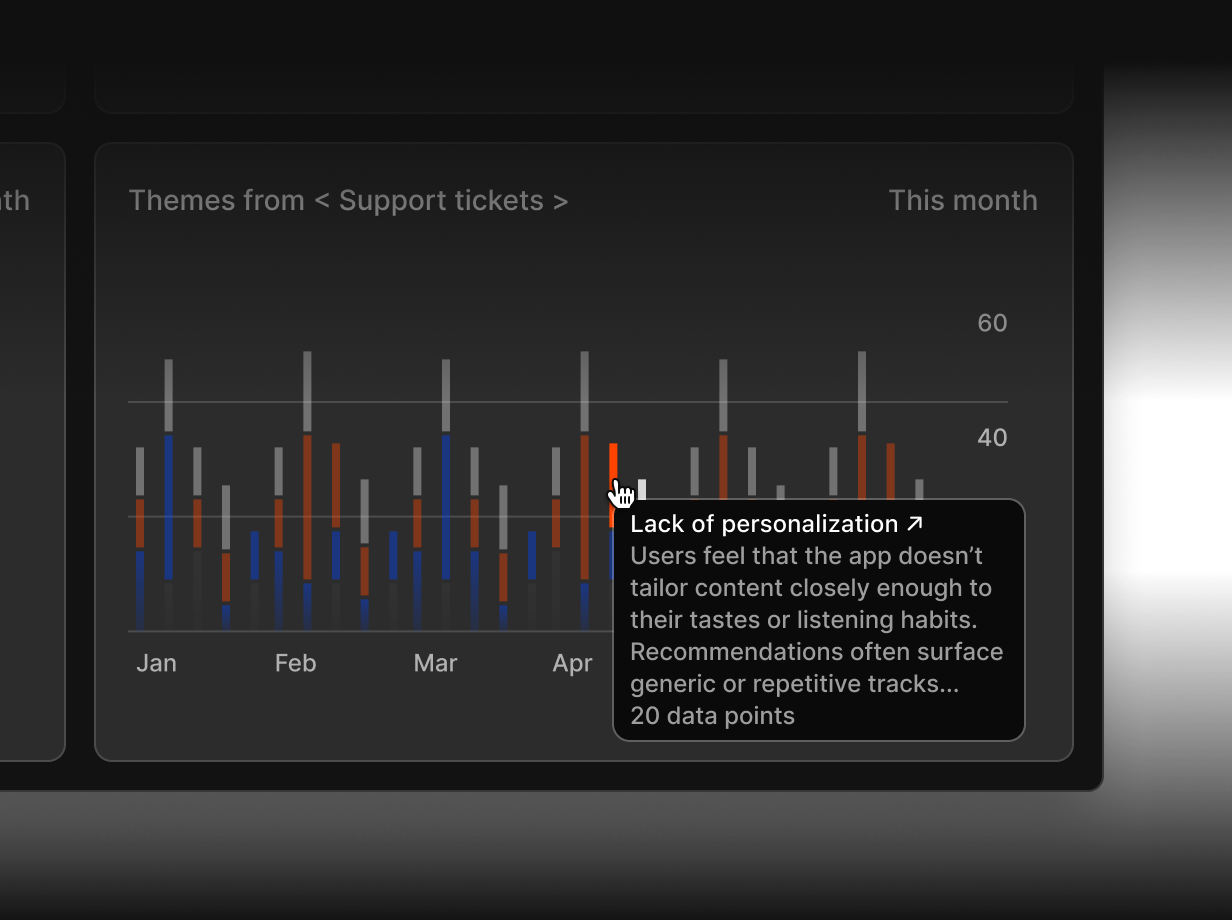Click the right chevron after Support tickets
This screenshot has width=1232, height=920.
(560, 201)
